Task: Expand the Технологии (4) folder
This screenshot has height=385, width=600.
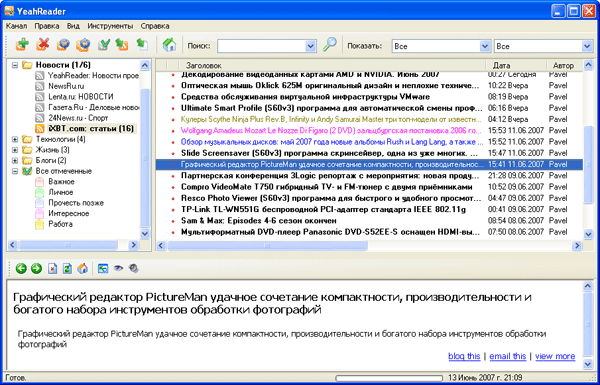Action: click(15, 139)
